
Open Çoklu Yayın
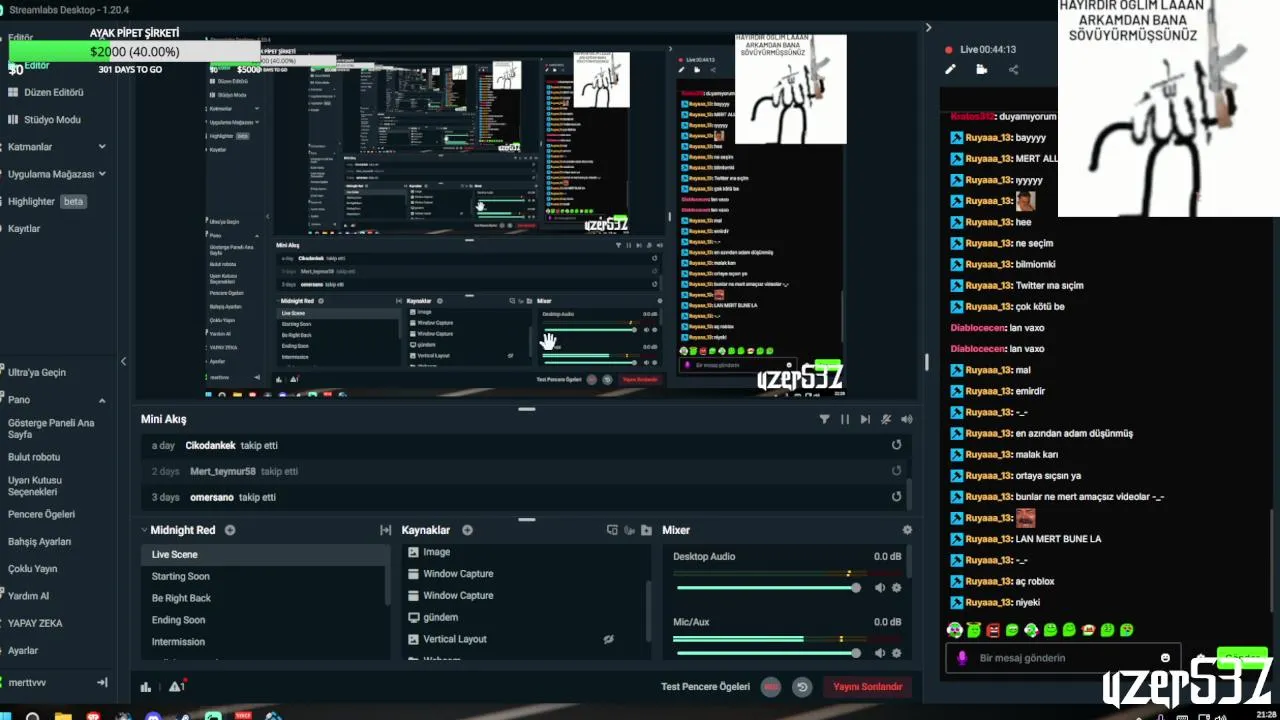[32, 569]
